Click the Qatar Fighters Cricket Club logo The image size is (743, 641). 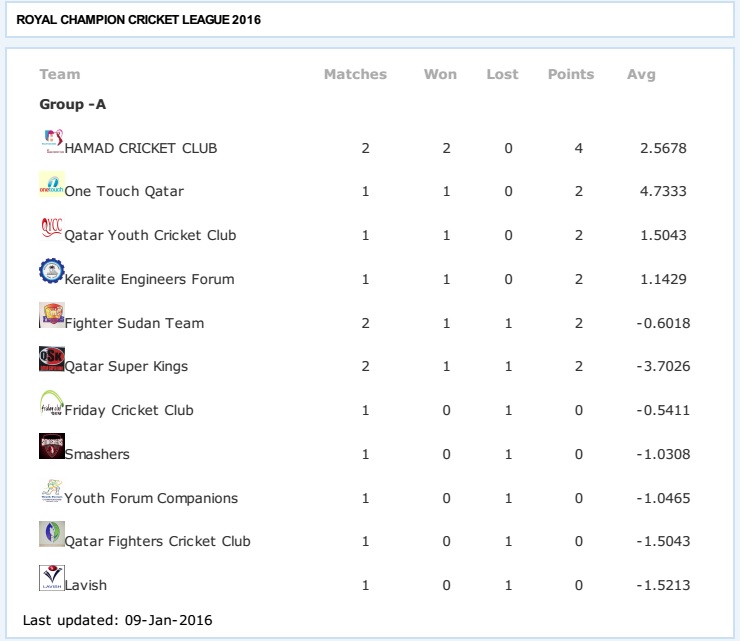coord(52,534)
